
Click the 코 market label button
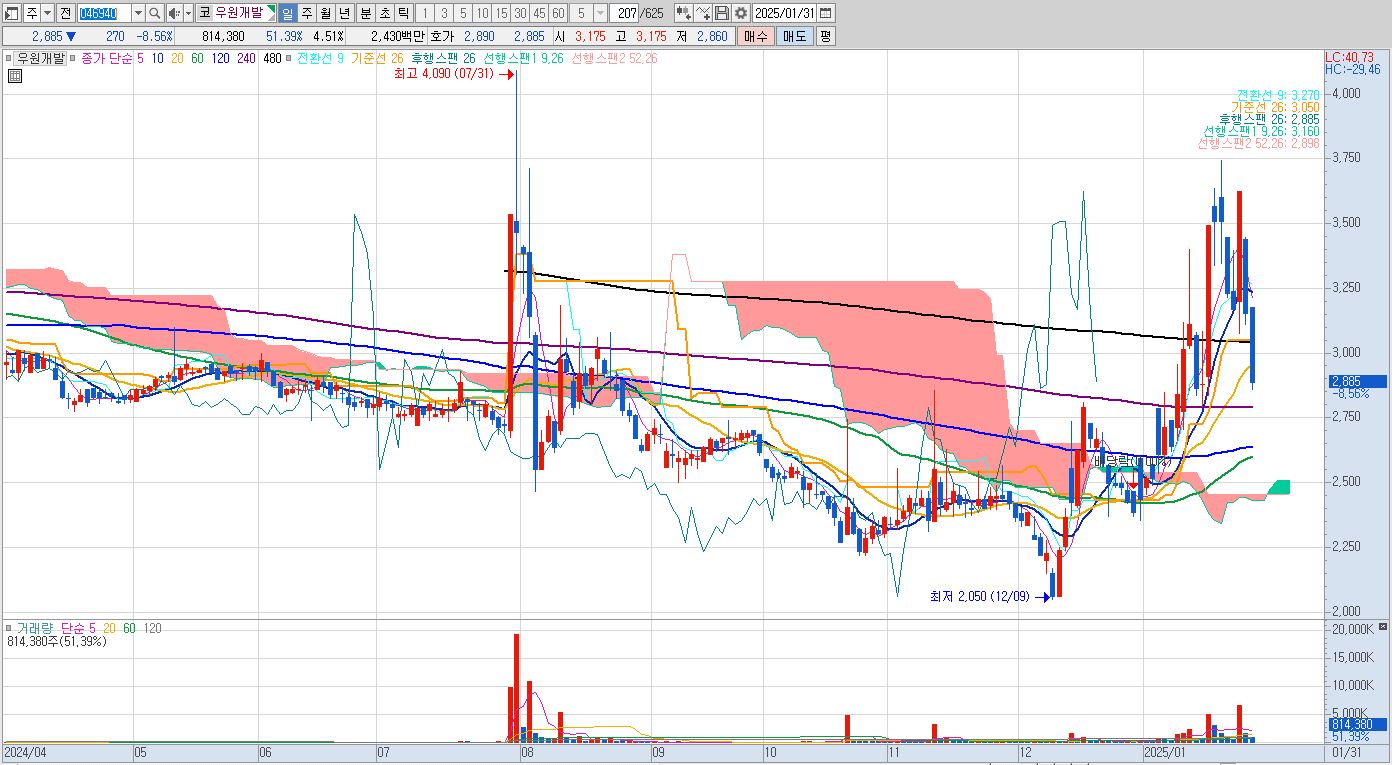point(205,13)
